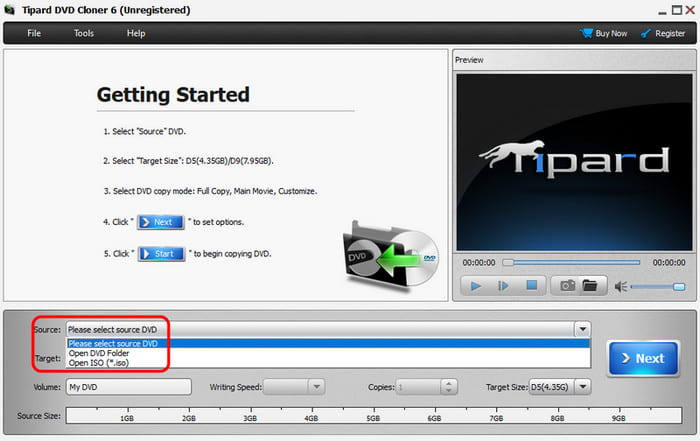Mute the preview speaker icon
700x441 pixels.
click(621, 287)
